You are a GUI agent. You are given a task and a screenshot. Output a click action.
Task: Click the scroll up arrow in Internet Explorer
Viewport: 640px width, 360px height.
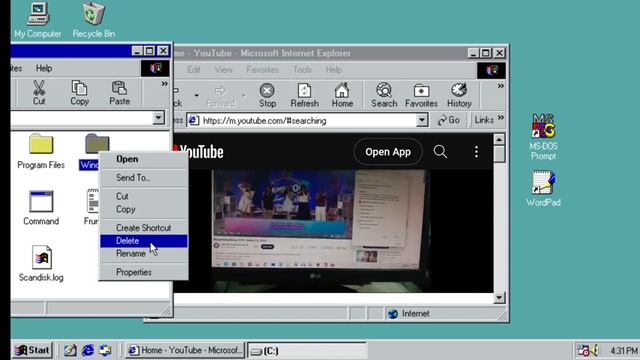pos(499,140)
